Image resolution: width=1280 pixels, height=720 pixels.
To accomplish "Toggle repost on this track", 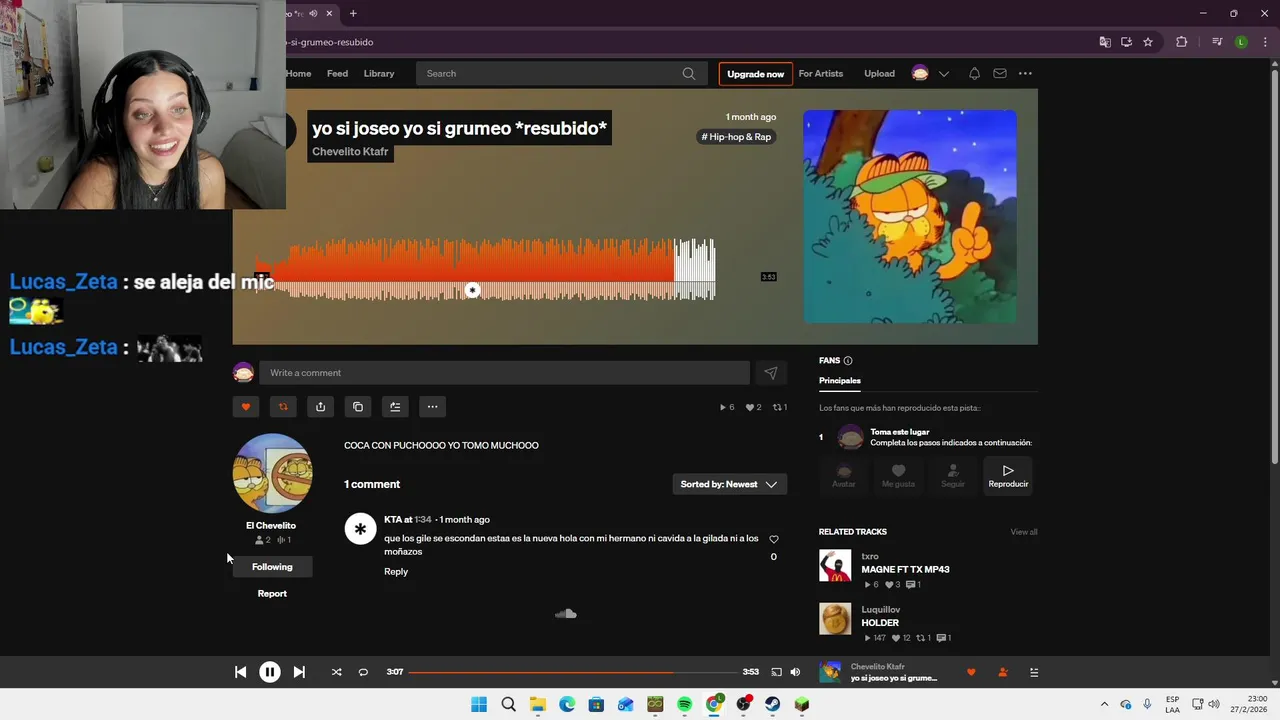I will click(x=283, y=406).
